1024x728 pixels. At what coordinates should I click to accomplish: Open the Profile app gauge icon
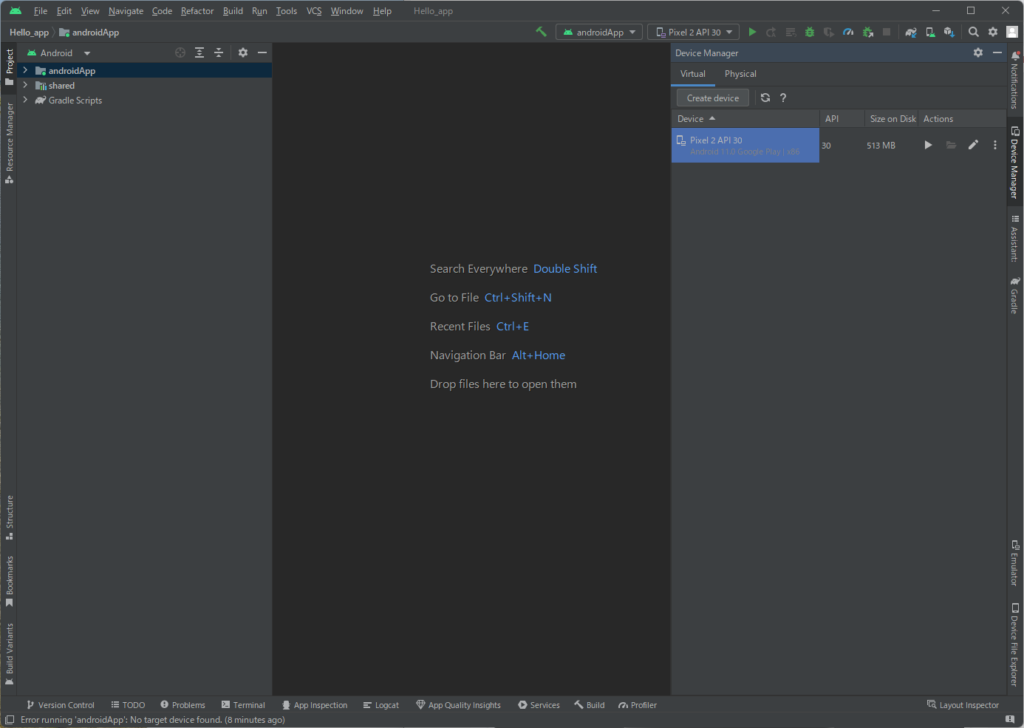848,32
